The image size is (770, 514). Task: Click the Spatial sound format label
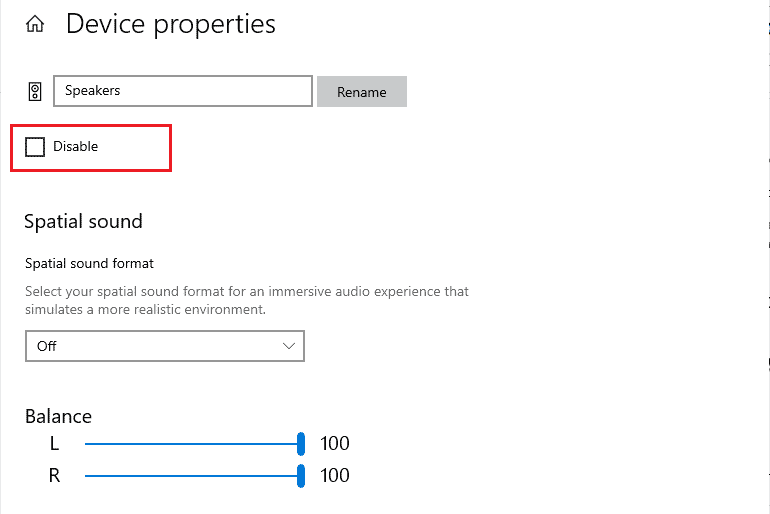89,264
